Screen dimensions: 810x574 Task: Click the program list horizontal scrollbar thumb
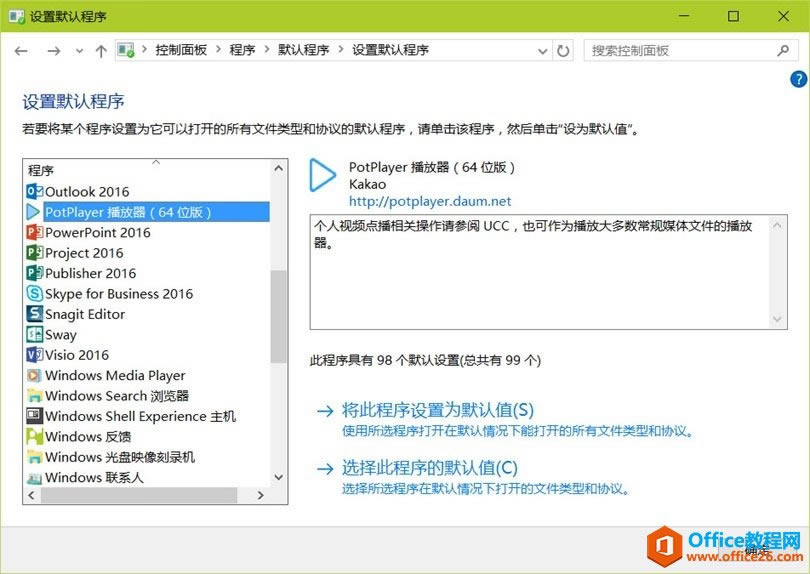coord(139,495)
